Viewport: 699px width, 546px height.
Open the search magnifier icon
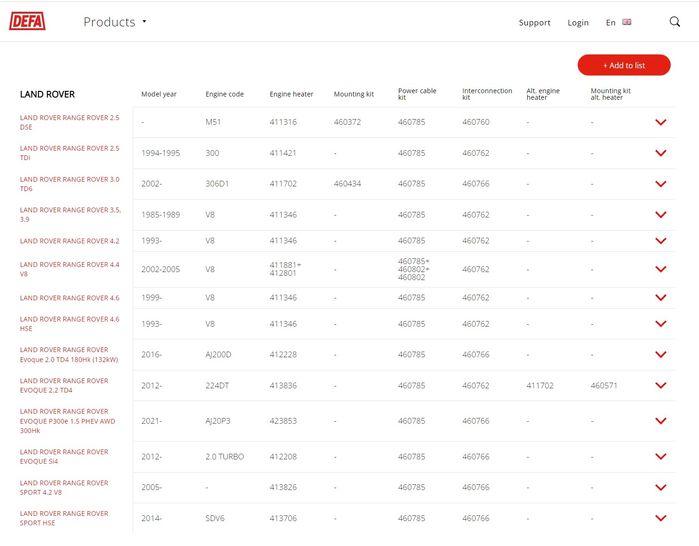[x=674, y=21]
